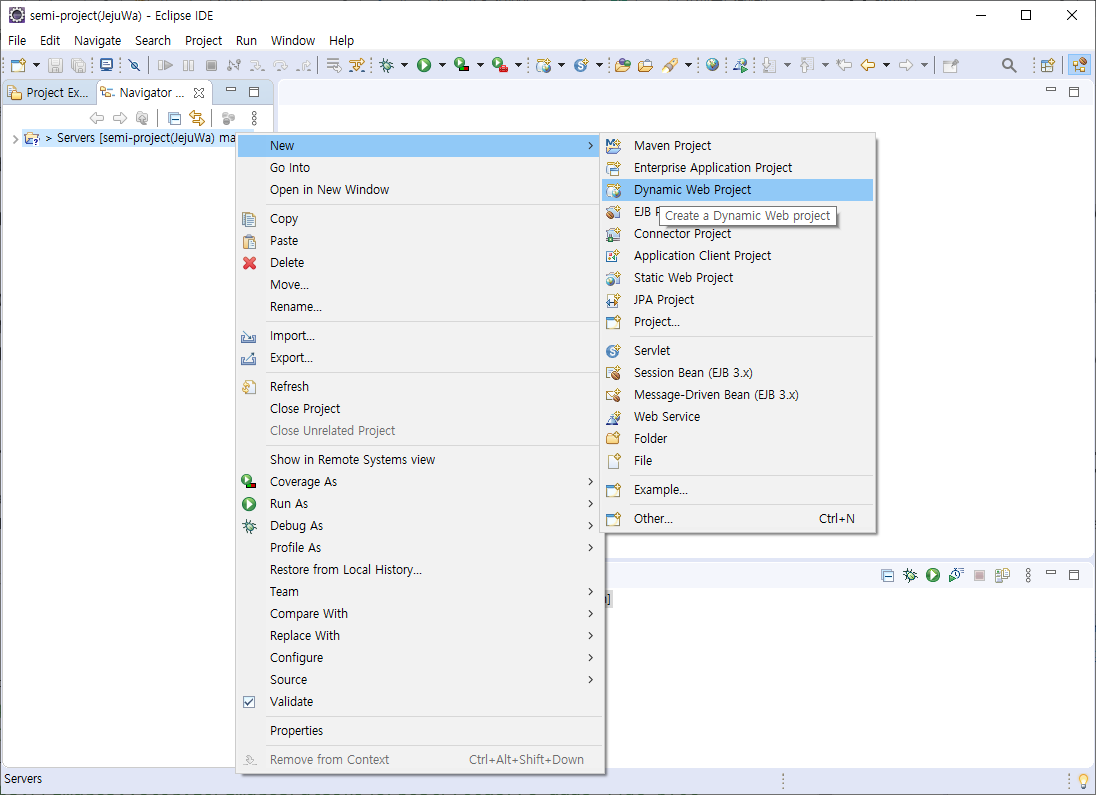Image resolution: width=1096 pixels, height=795 pixels.
Task: Click the lightbulb tip icon in status bar
Action: 1083,780
